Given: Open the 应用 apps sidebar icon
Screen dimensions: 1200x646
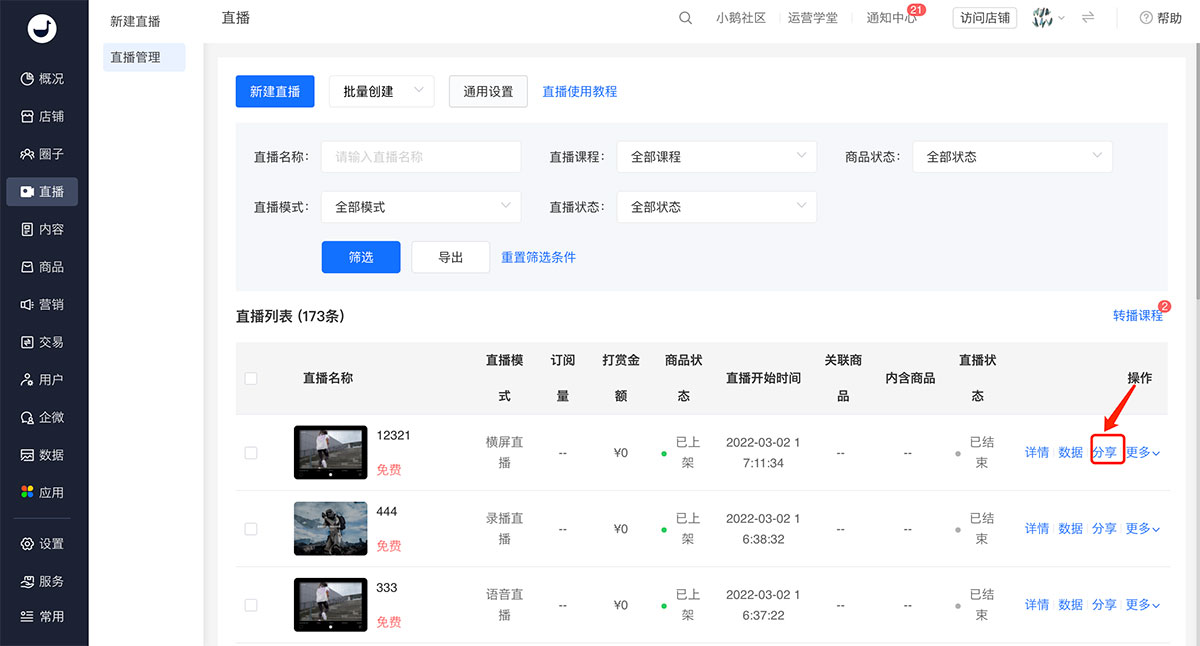Looking at the screenshot, I should click(28, 493).
